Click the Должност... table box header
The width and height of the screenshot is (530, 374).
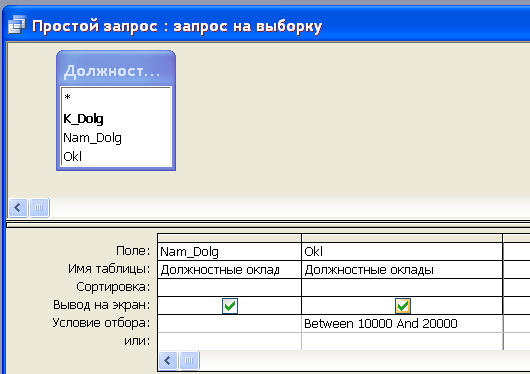pyautogui.click(x=116, y=71)
